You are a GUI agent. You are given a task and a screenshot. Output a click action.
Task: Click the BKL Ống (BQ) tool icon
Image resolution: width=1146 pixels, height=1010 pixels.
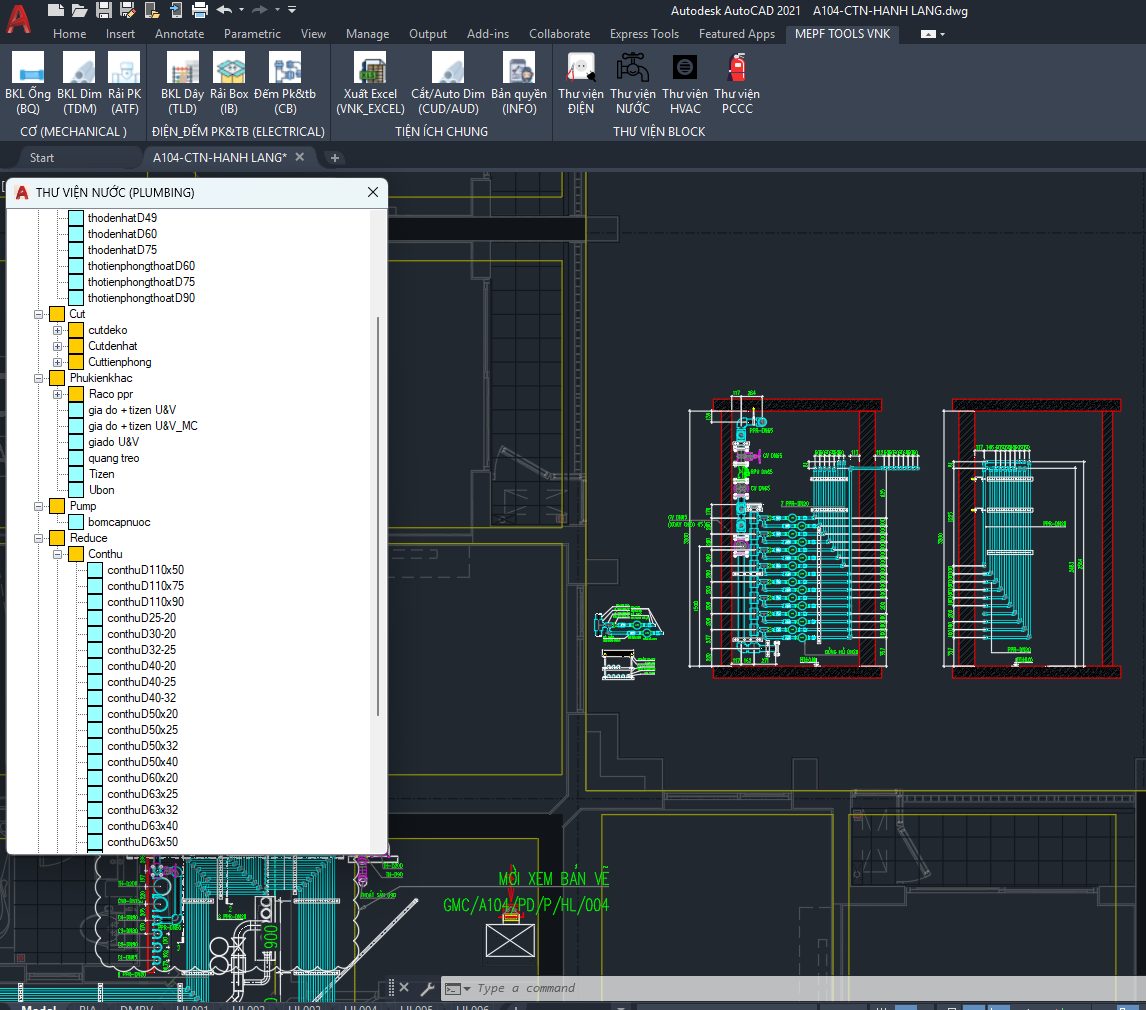(x=28, y=69)
